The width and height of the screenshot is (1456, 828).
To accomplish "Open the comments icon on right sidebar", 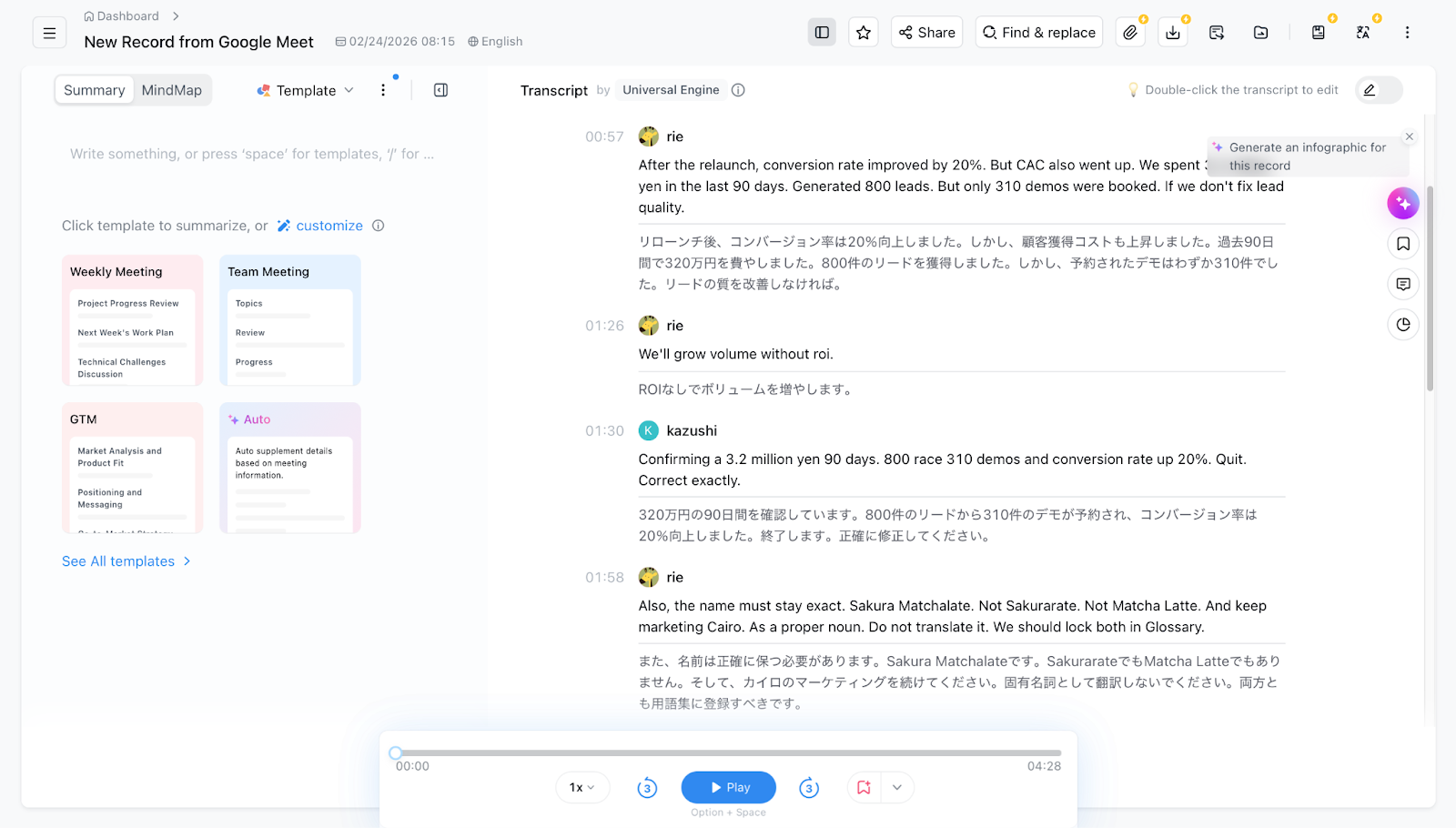I will click(x=1402, y=284).
